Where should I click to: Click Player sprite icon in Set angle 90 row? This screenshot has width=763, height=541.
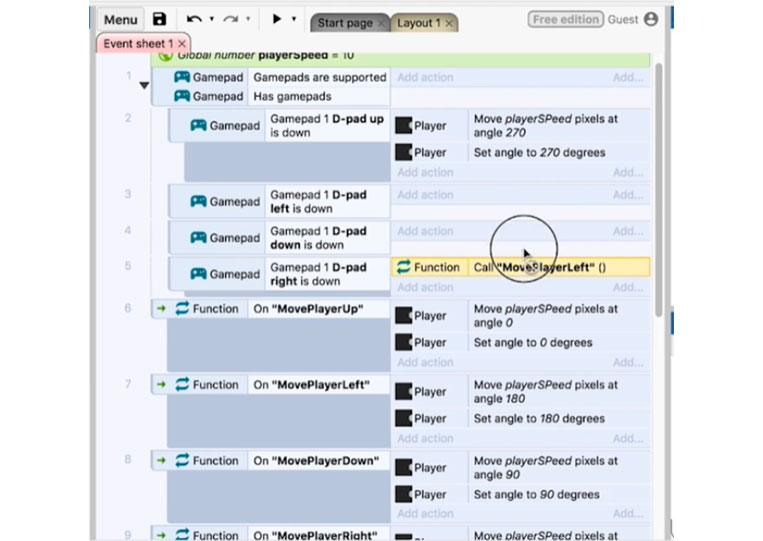[403, 494]
